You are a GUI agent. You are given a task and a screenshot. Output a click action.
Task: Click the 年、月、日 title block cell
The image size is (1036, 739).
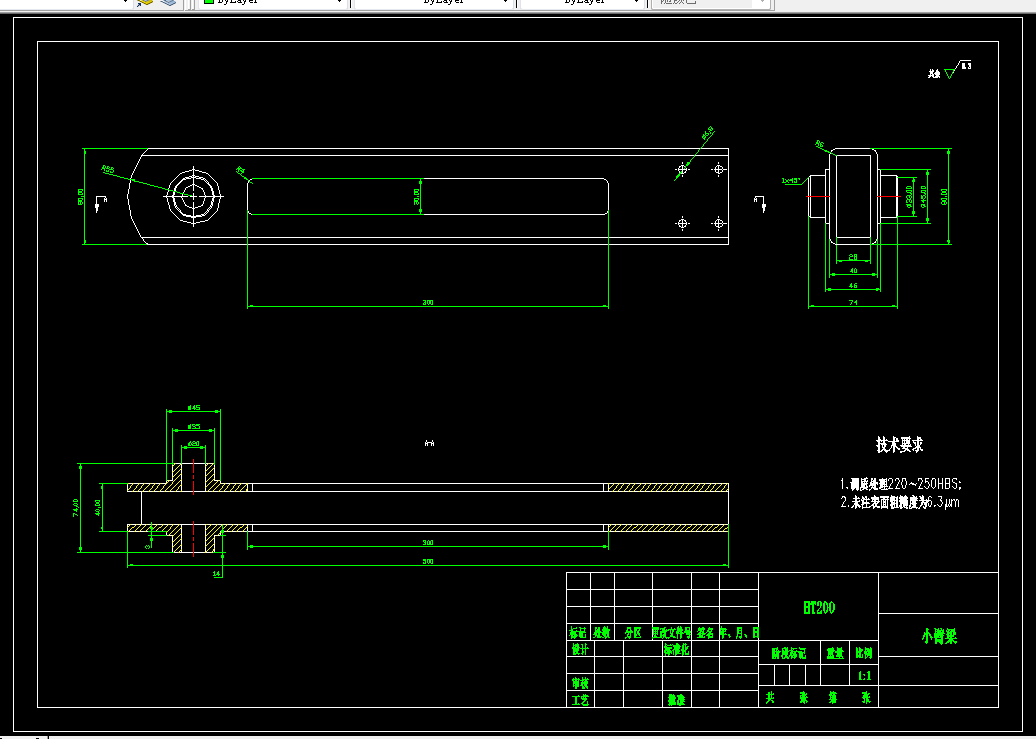pos(739,633)
